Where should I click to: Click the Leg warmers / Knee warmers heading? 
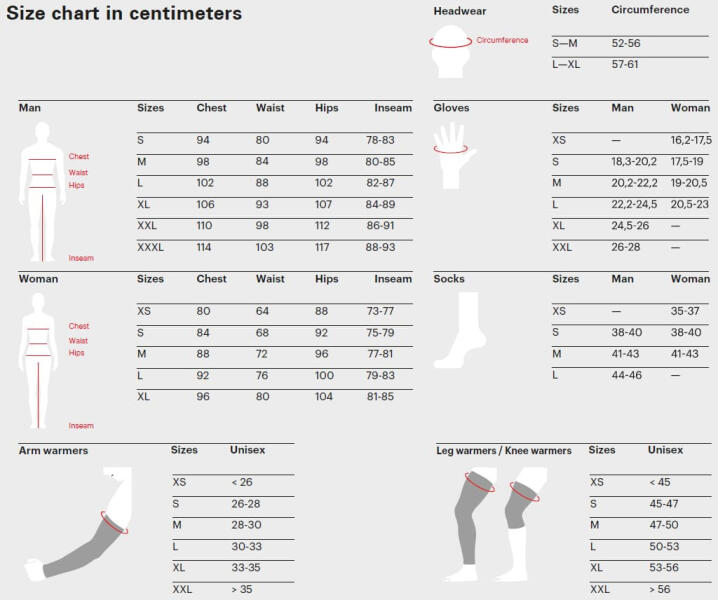(504, 451)
